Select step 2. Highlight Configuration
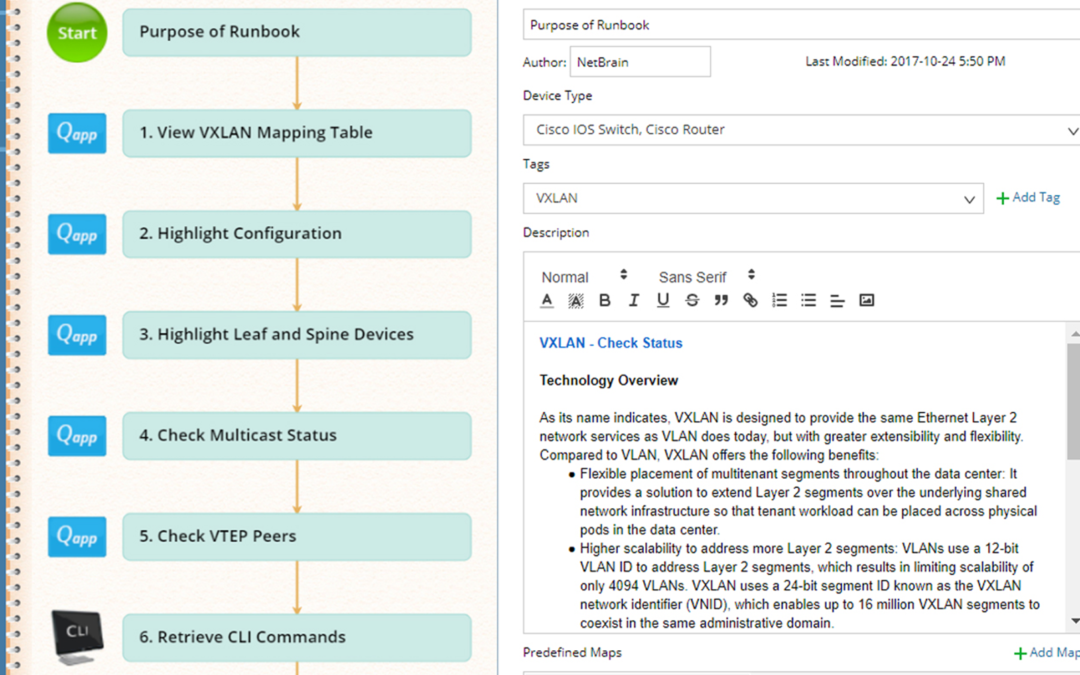The width and height of the screenshot is (1080, 675). pyautogui.click(x=297, y=234)
